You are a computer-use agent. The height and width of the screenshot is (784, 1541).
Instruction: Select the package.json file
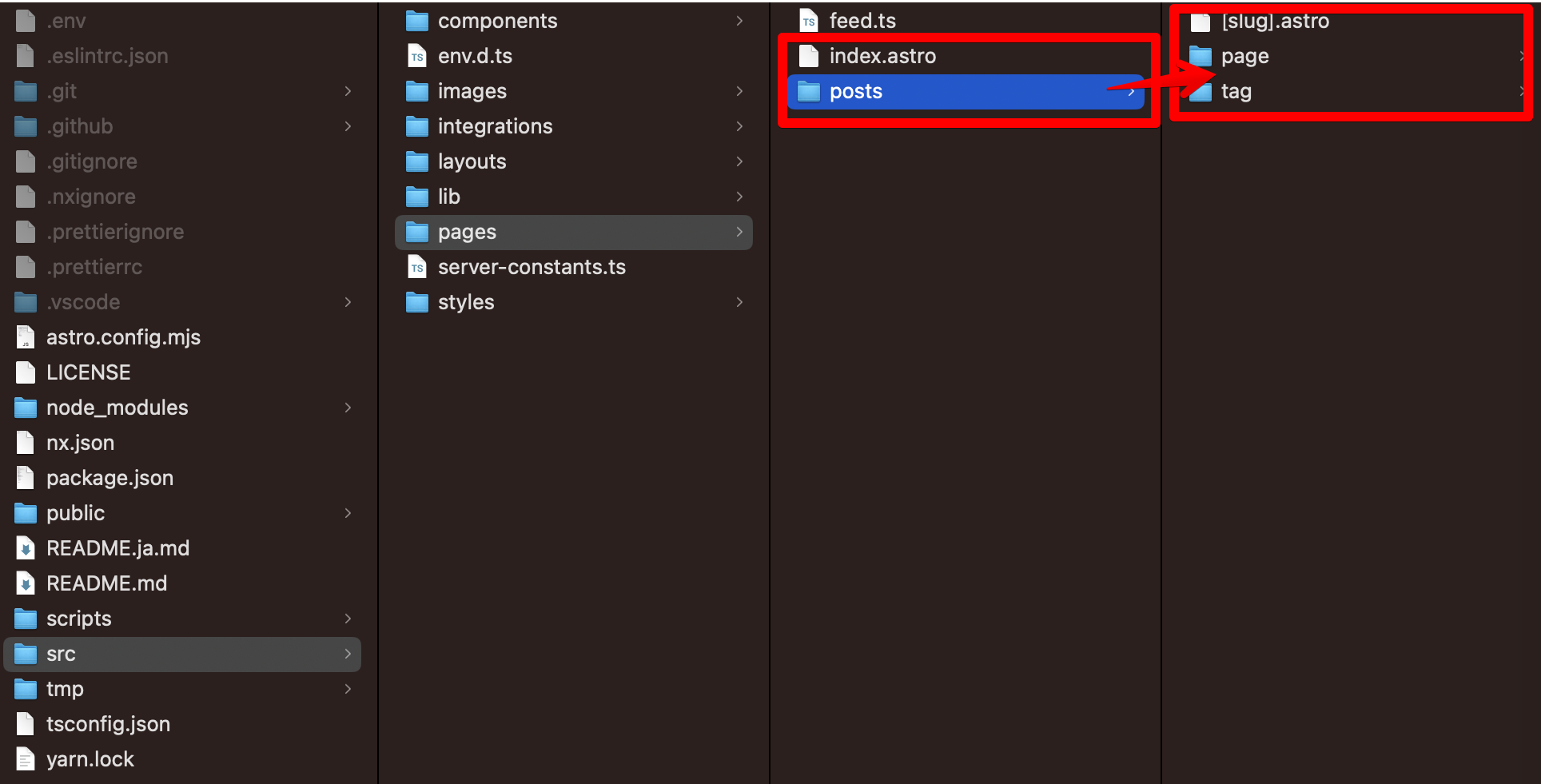click(182, 478)
